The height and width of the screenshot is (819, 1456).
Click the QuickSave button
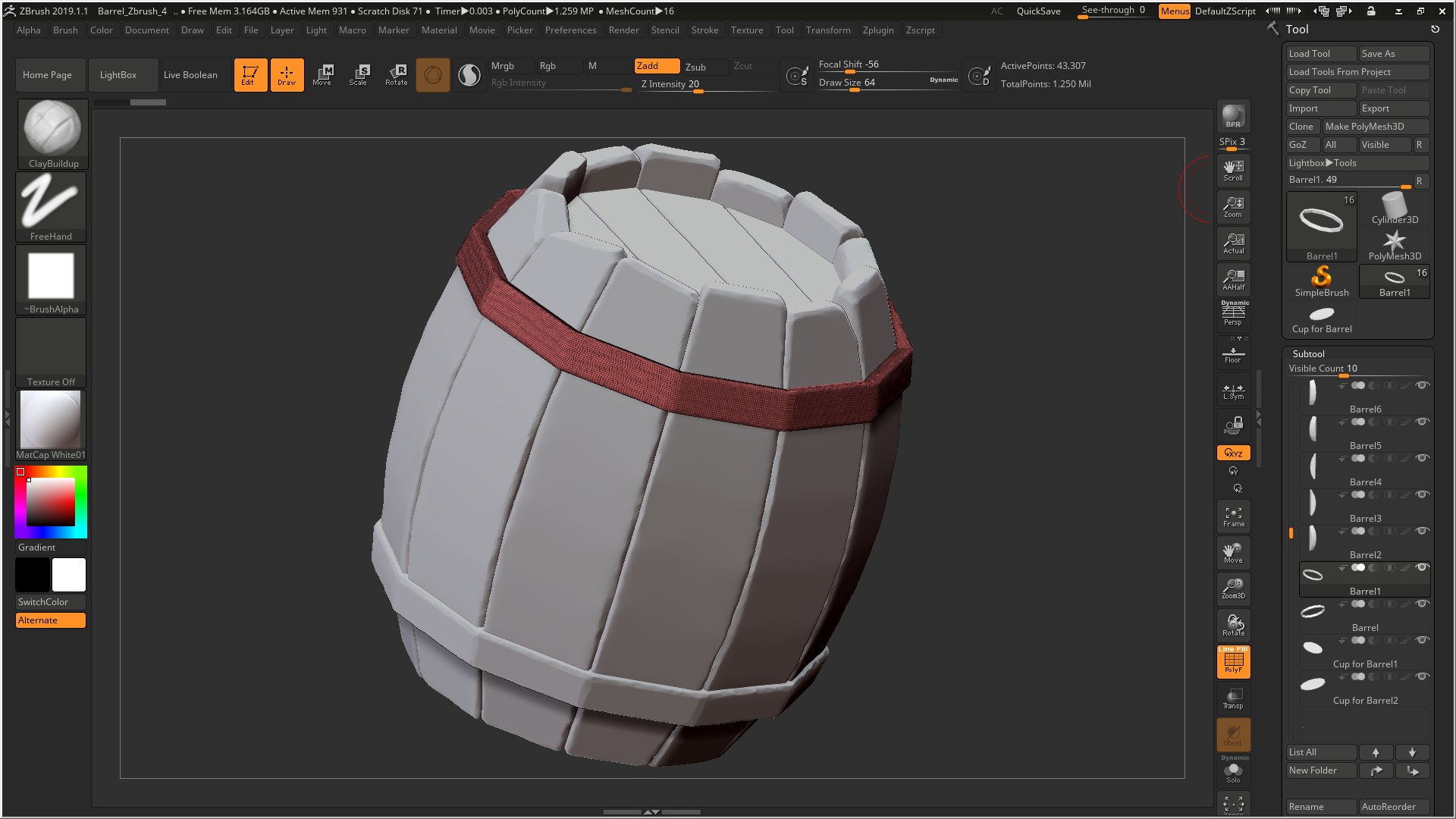[x=1038, y=11]
